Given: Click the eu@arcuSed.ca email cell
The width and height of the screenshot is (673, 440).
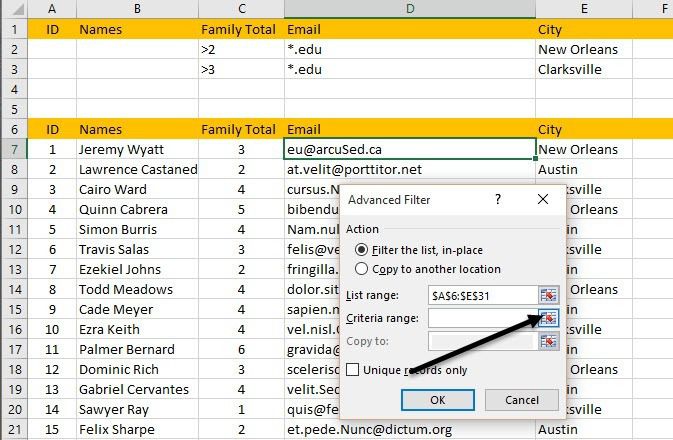Looking at the screenshot, I should click(410, 149).
